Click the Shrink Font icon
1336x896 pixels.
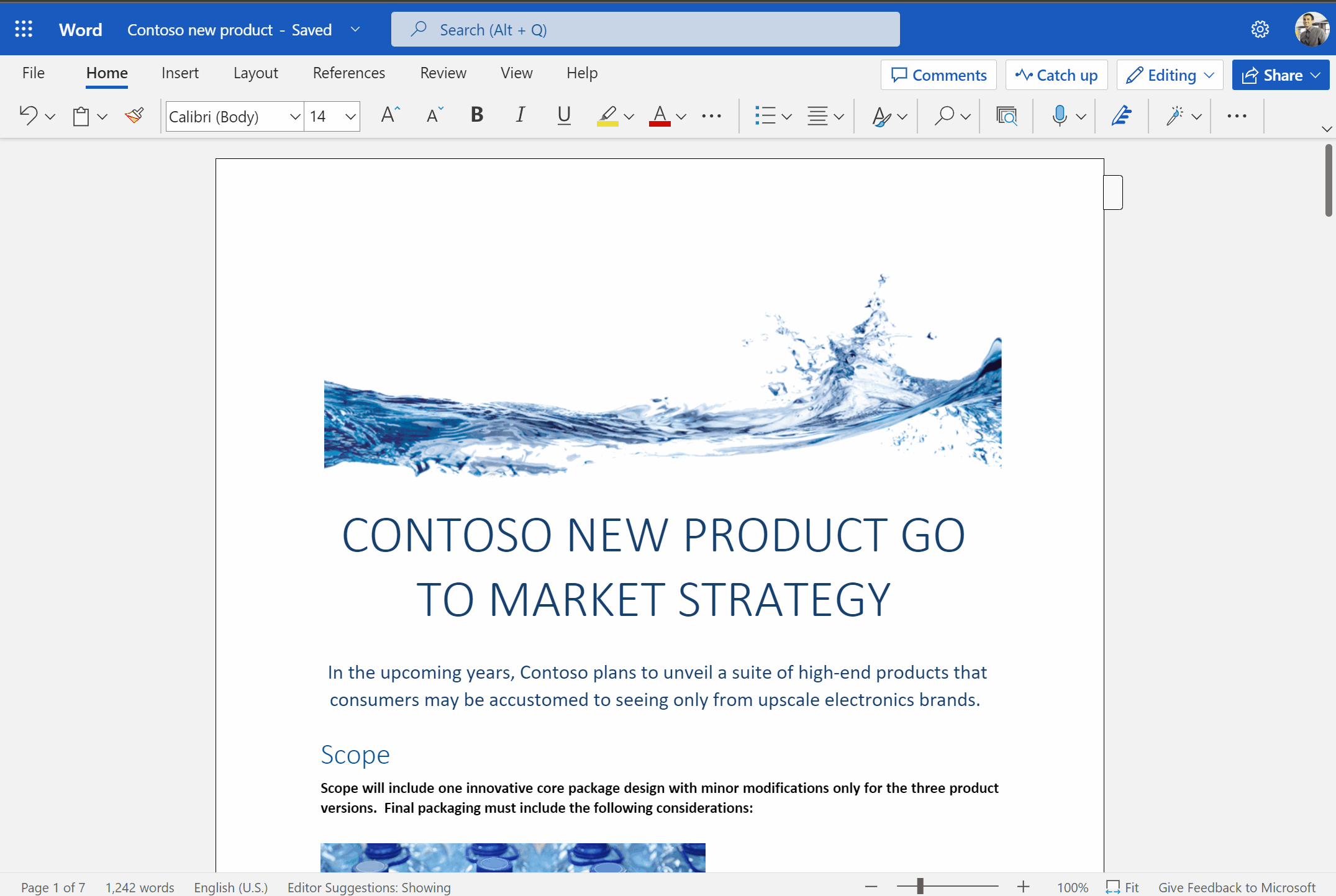tap(434, 115)
